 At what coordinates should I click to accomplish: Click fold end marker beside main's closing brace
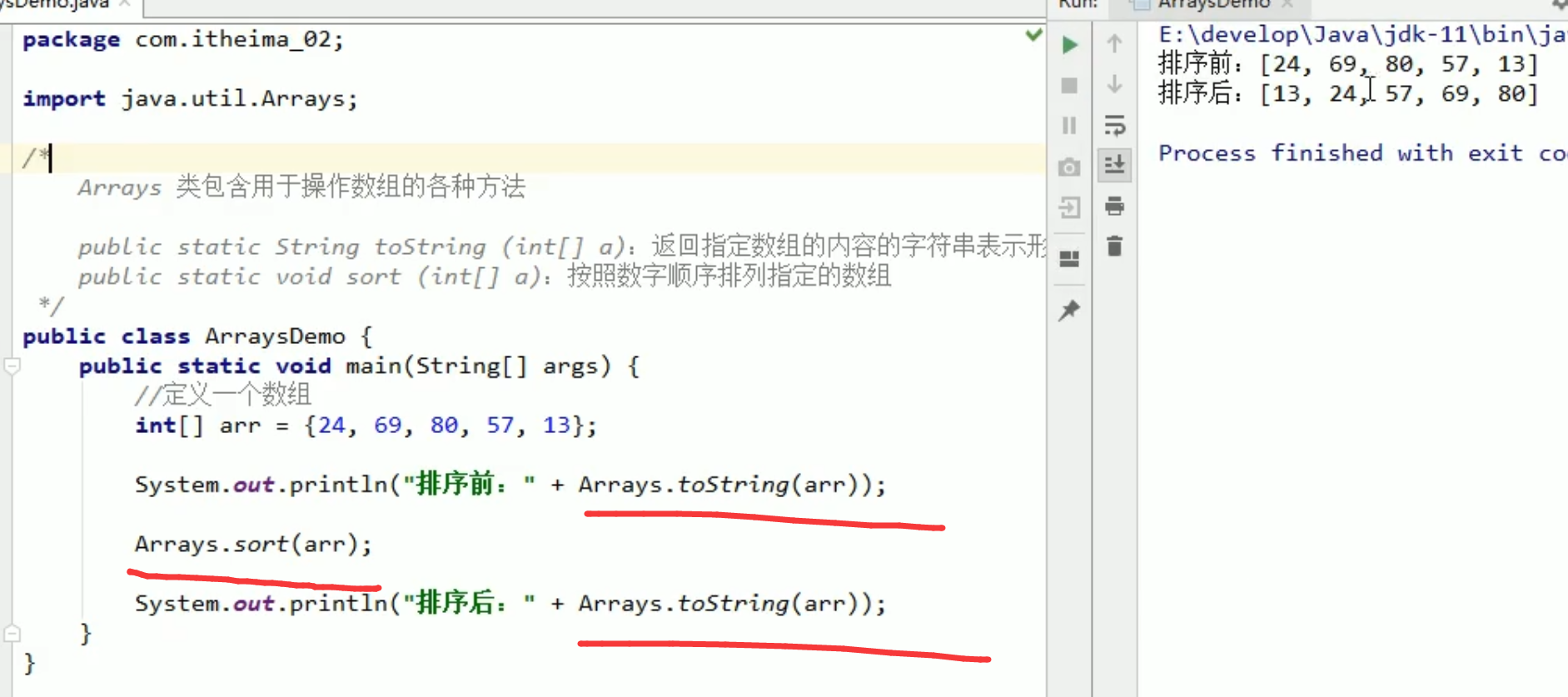pyautogui.click(x=12, y=634)
